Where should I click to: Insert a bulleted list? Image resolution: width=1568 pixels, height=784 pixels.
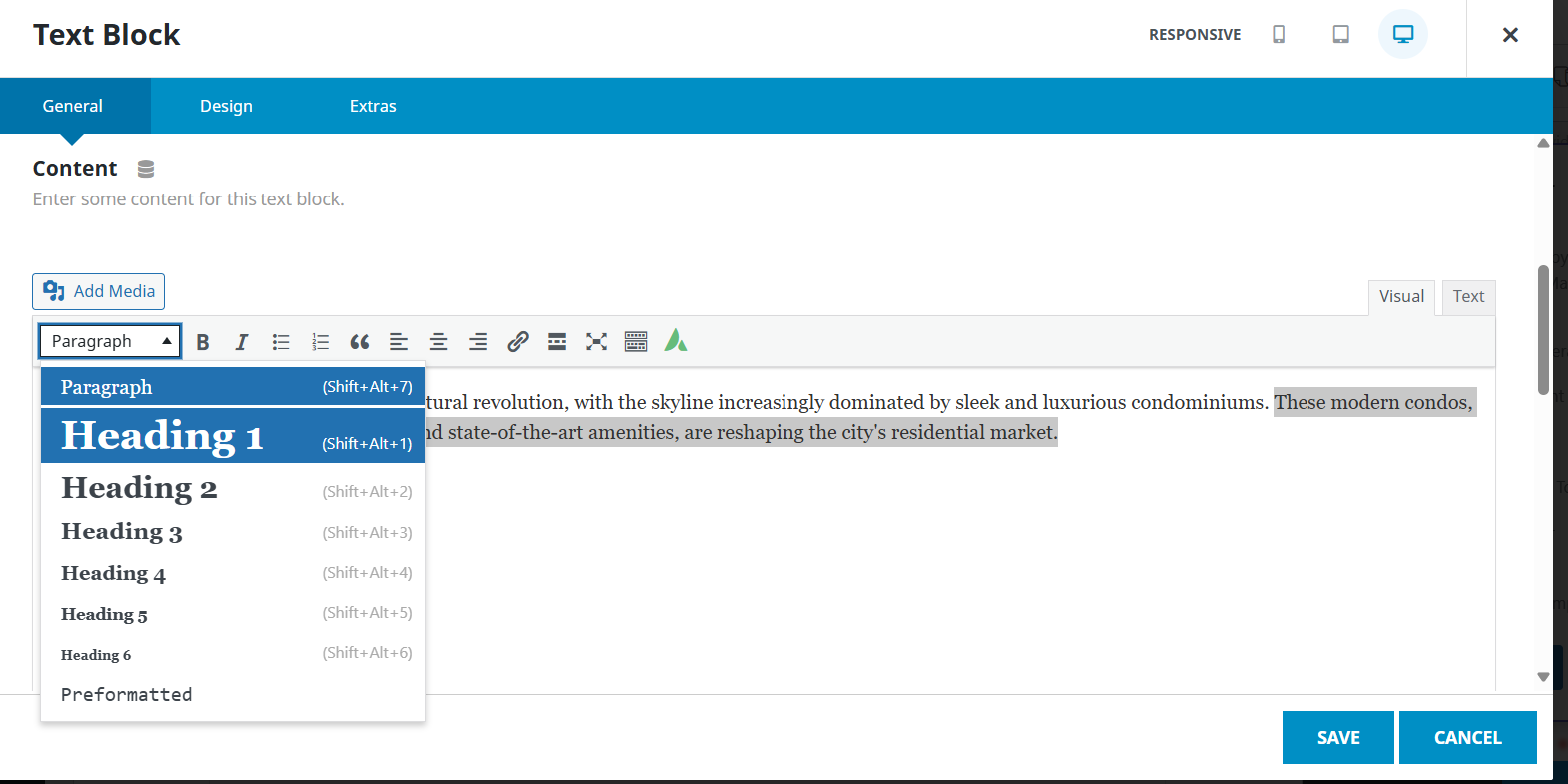click(281, 342)
